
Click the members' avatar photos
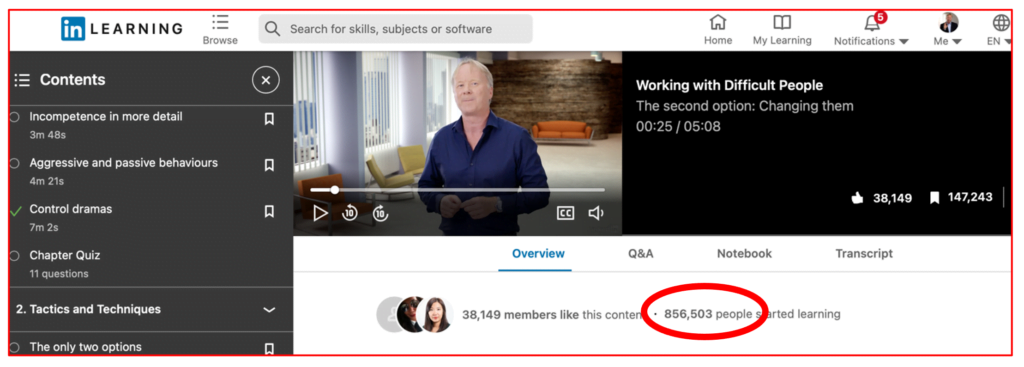(x=415, y=314)
